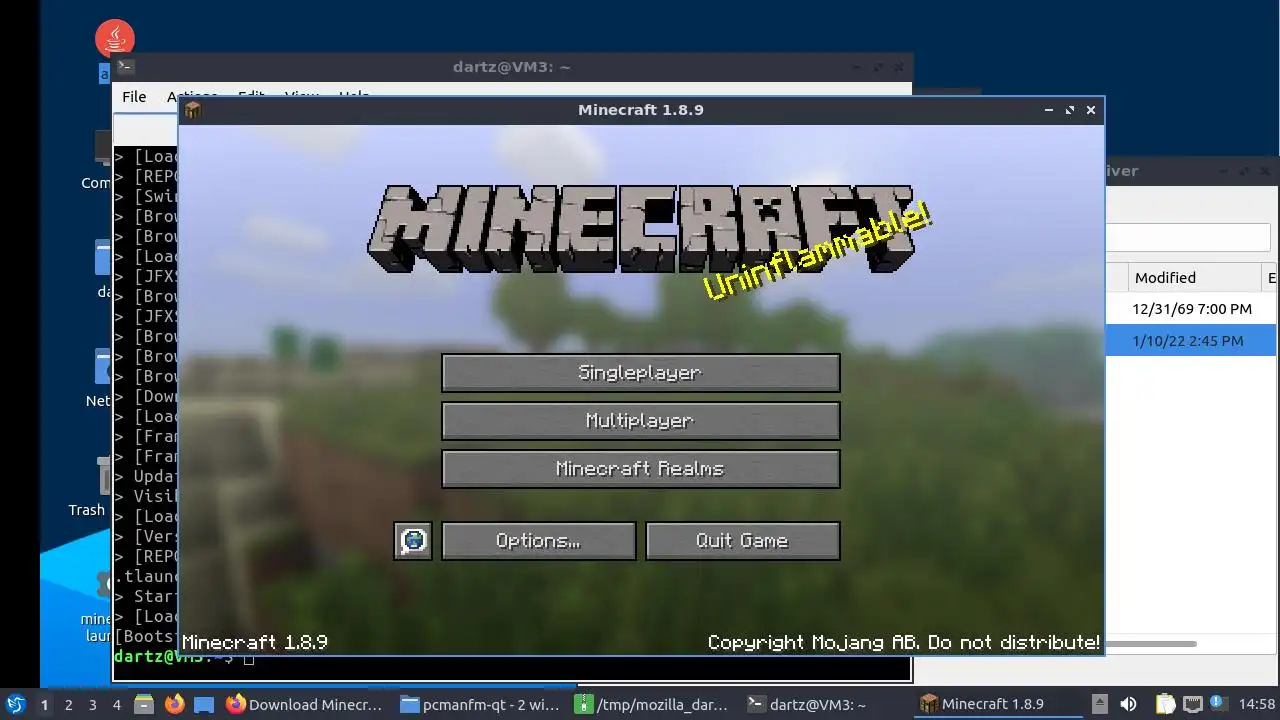
Task: Sort by the Modified column header
Action: tap(1194, 278)
